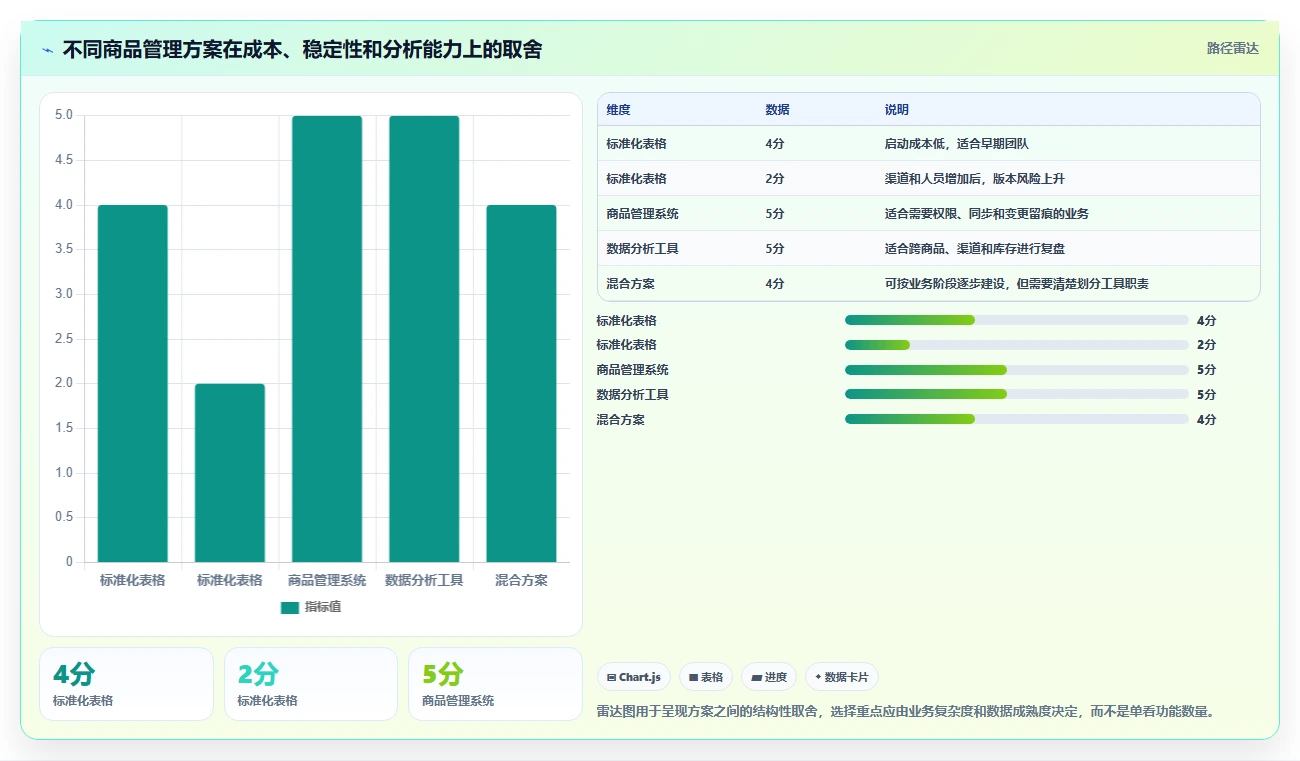Click the 商品管理系统 x-axis label under the chart

tap(327, 580)
